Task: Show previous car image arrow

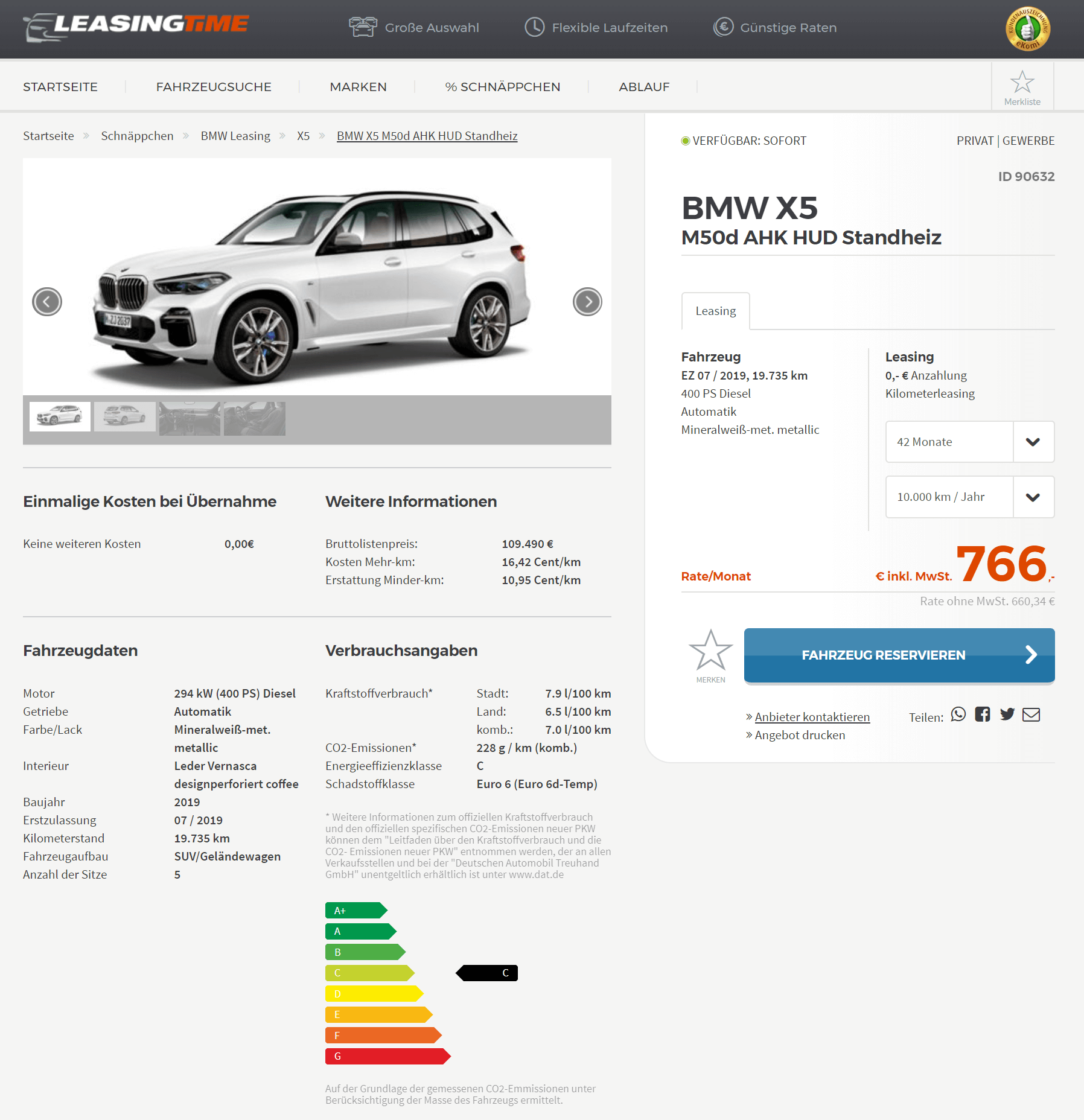Action: point(47,302)
